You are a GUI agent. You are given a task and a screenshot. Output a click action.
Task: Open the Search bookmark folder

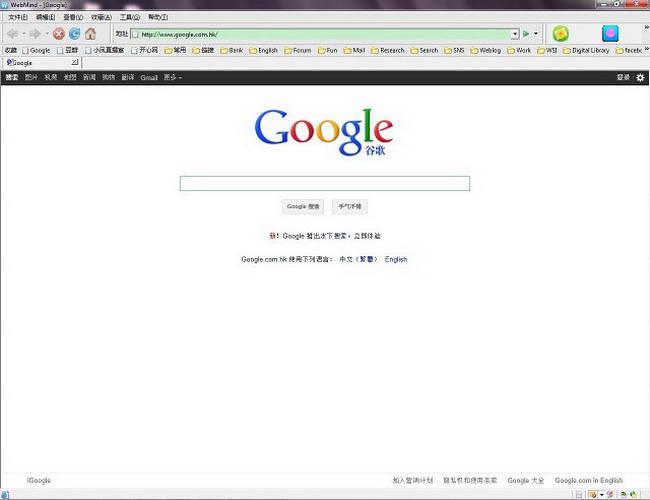[424, 51]
